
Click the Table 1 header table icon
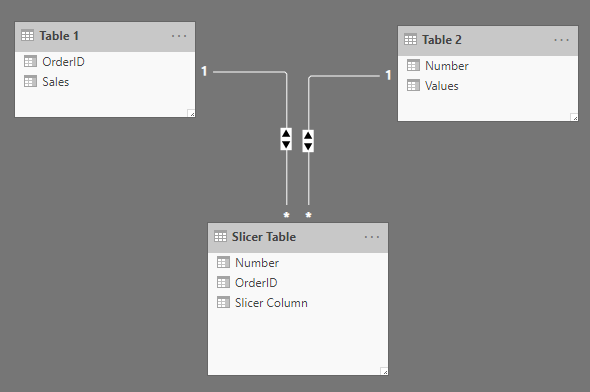click(x=27, y=36)
